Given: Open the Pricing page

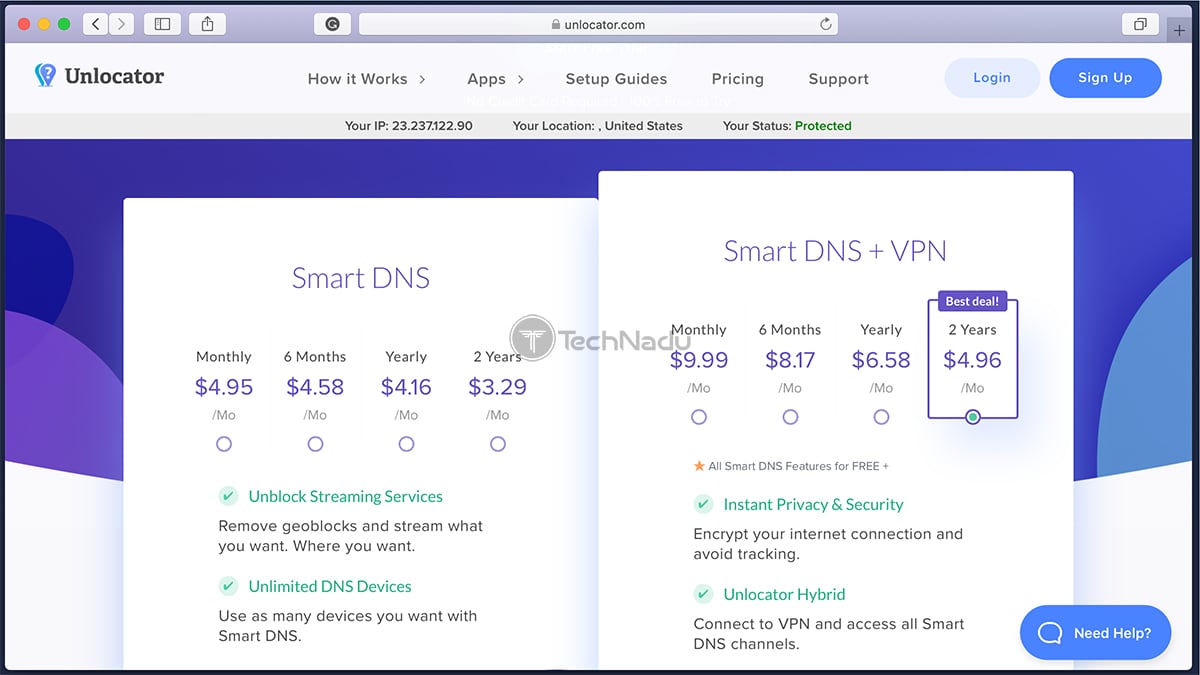Looking at the screenshot, I should point(737,79).
